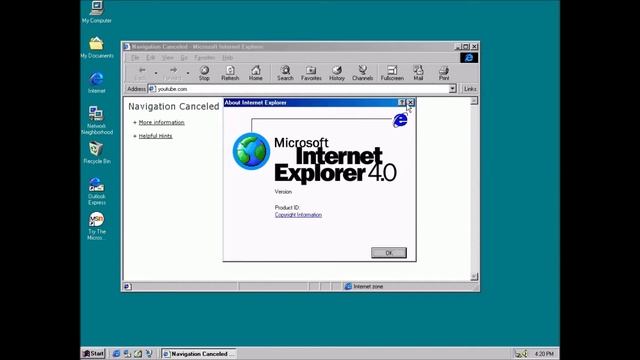Open the Mail toolbar button

[x=418, y=73]
